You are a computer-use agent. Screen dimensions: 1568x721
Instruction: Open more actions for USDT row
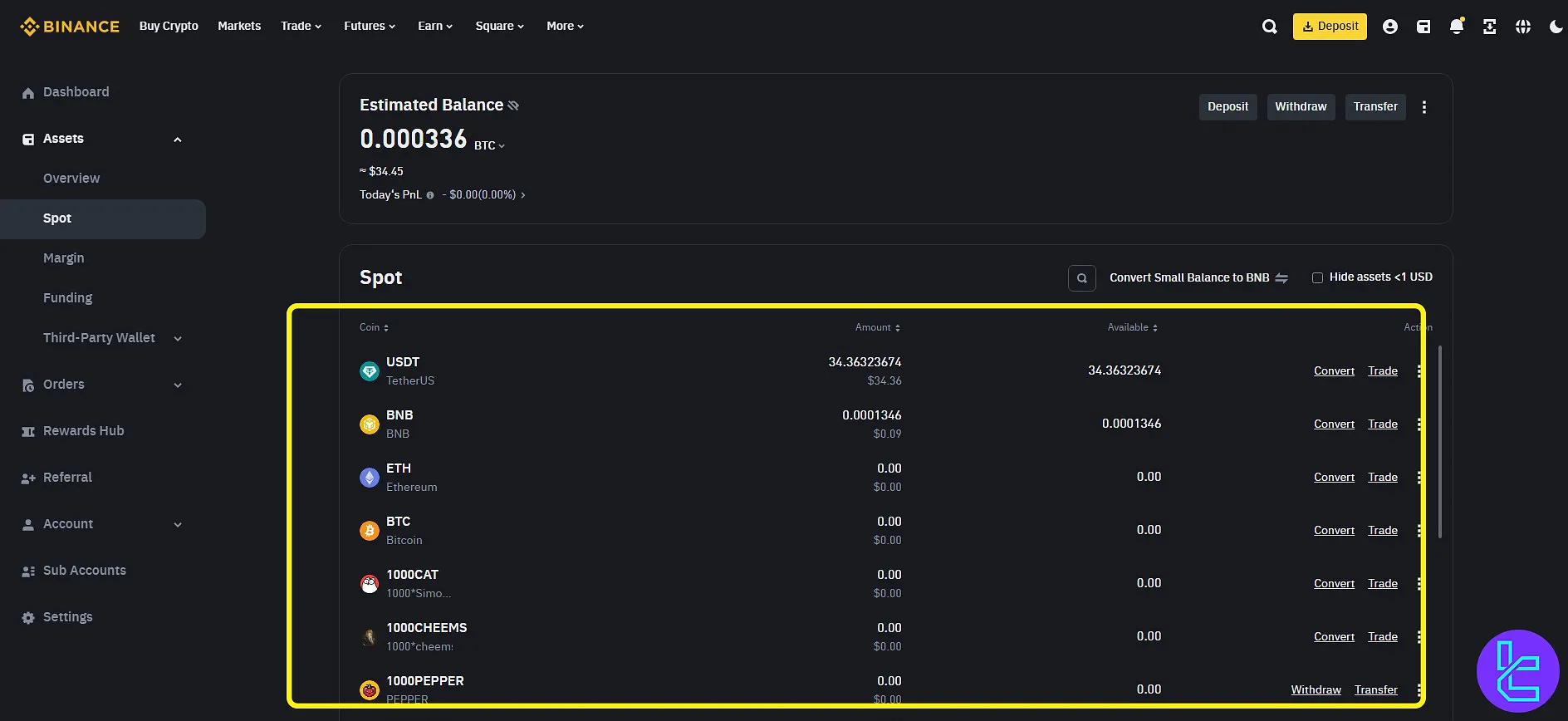coord(1419,371)
